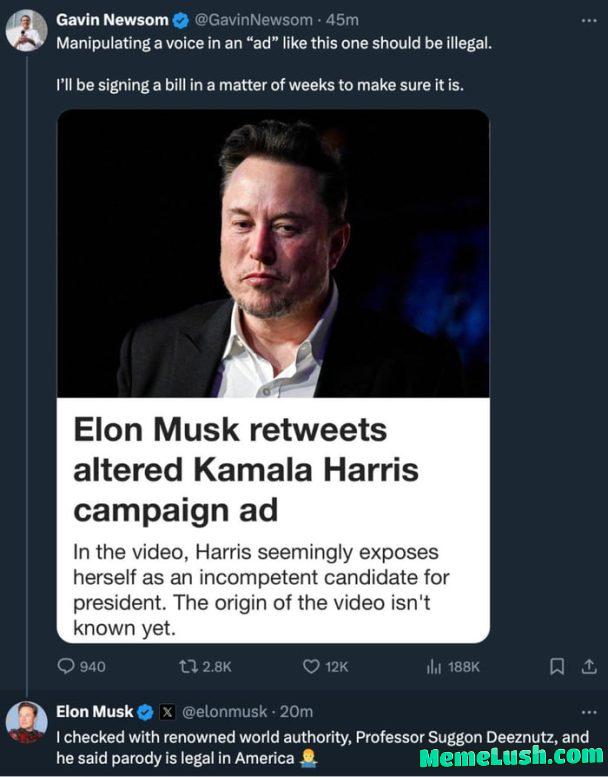608x777 pixels.
Task: Open view analytics icon showing 188K
Action: 435,666
